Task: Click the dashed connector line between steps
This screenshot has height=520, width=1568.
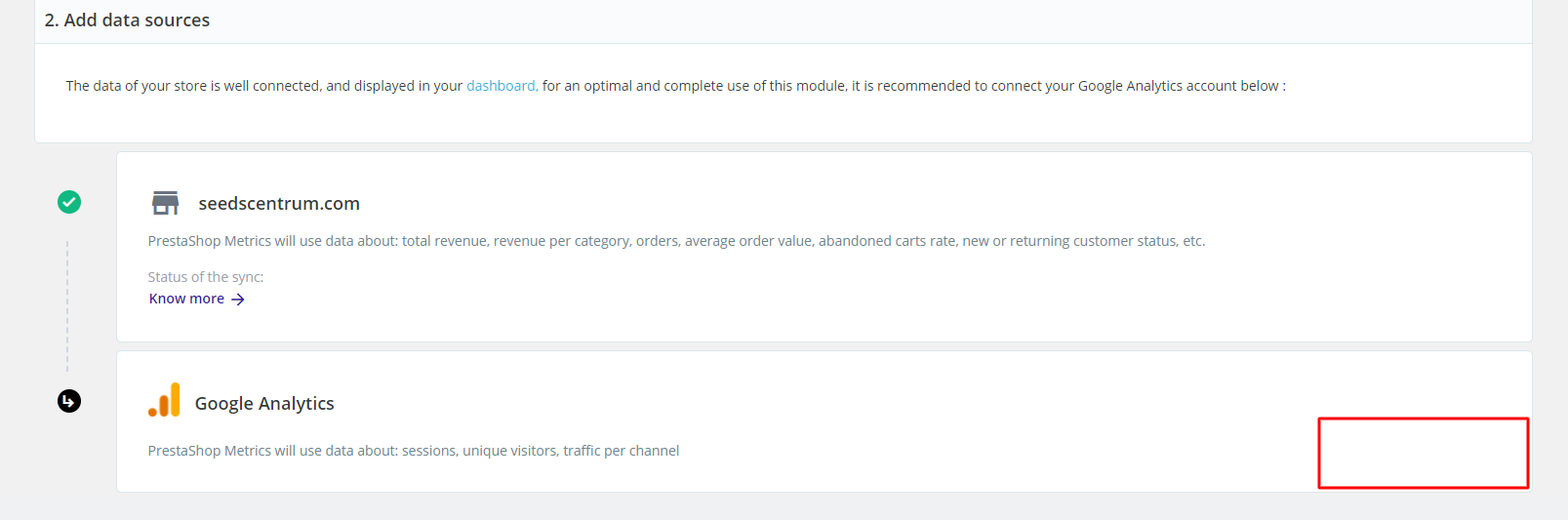Action: [67, 305]
